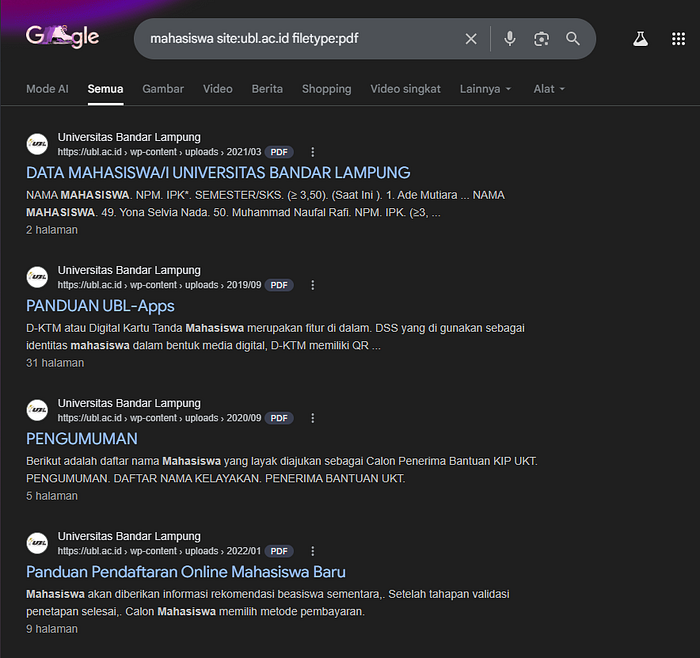The width and height of the screenshot is (700, 658).
Task: Switch to the Video tab
Action: (x=217, y=89)
